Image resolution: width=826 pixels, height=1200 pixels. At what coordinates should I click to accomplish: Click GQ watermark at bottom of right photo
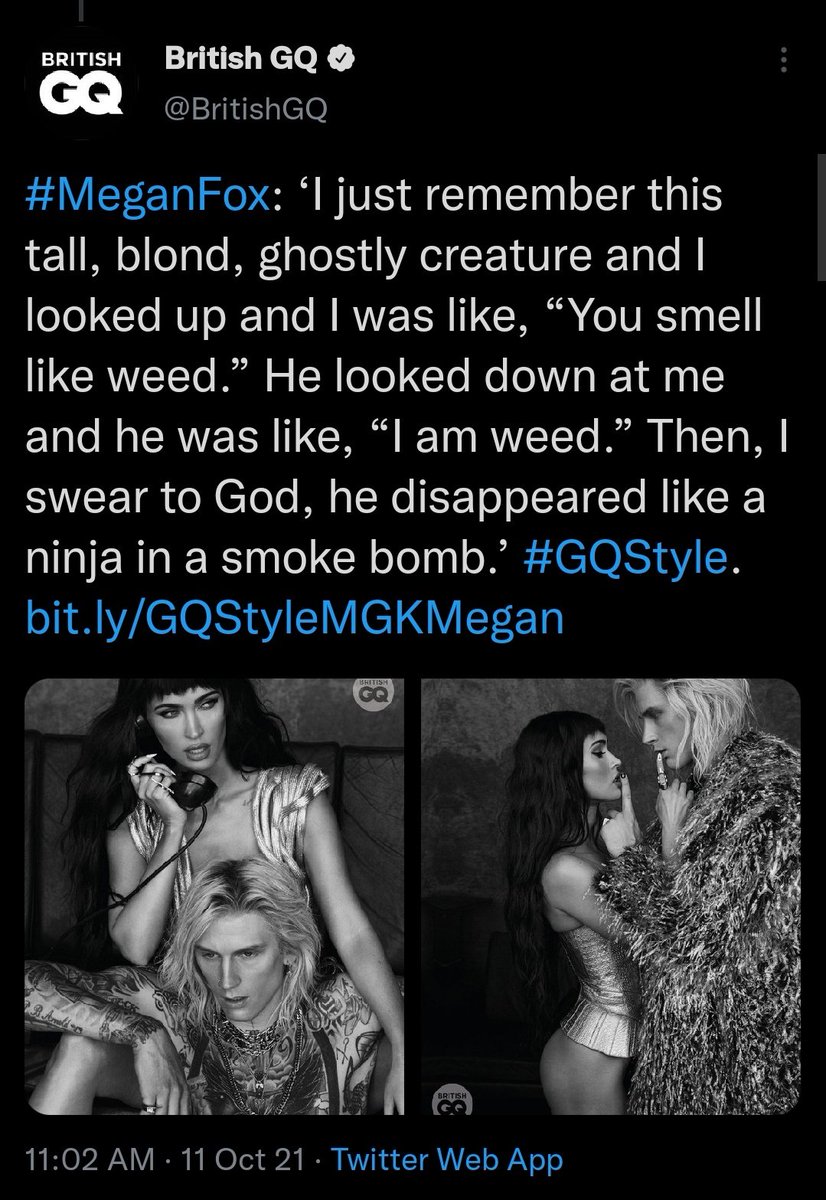click(455, 1098)
